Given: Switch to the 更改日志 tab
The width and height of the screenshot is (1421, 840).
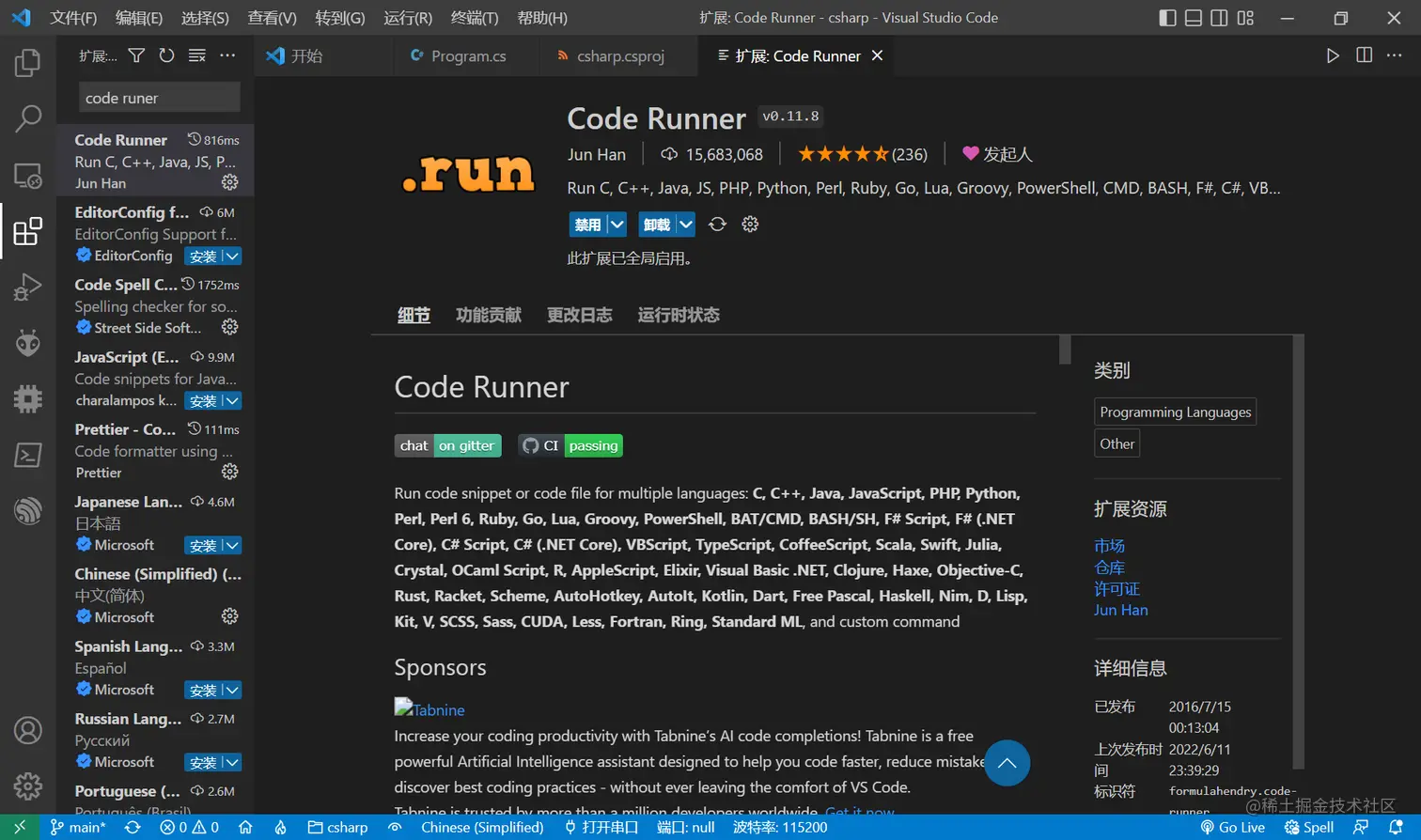Looking at the screenshot, I should pos(580,315).
